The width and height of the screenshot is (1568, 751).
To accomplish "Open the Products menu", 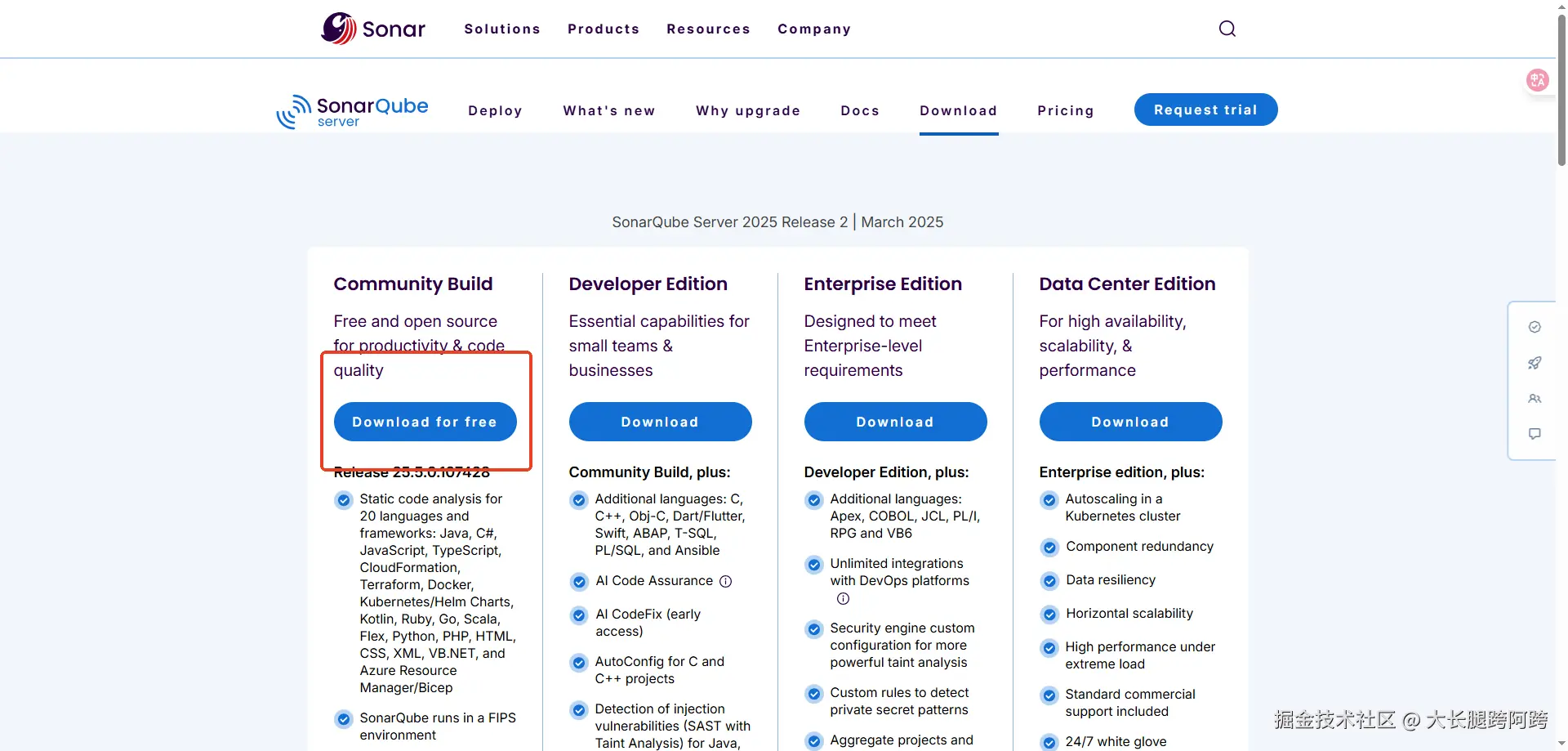I will click(x=604, y=29).
